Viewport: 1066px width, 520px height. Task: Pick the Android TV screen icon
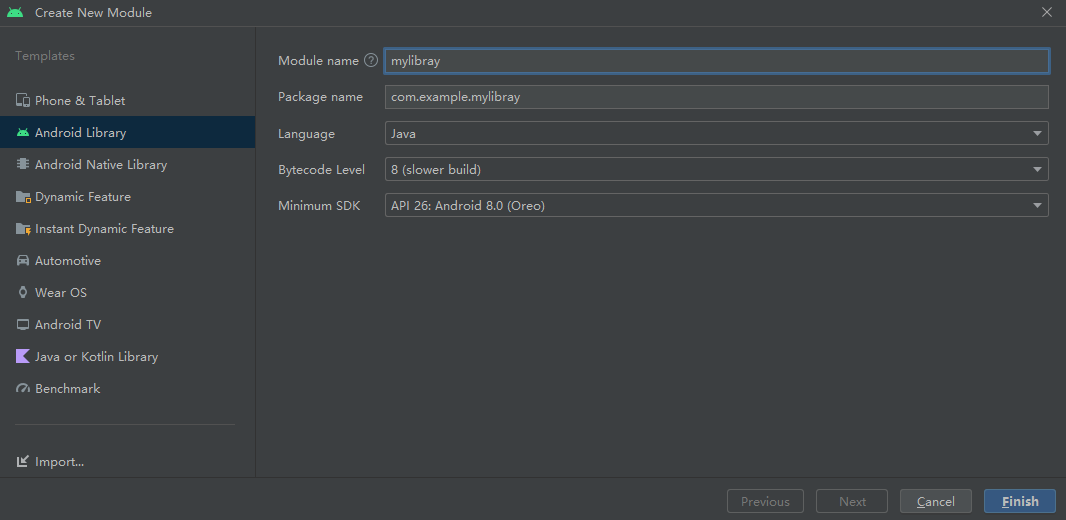[x=23, y=324]
